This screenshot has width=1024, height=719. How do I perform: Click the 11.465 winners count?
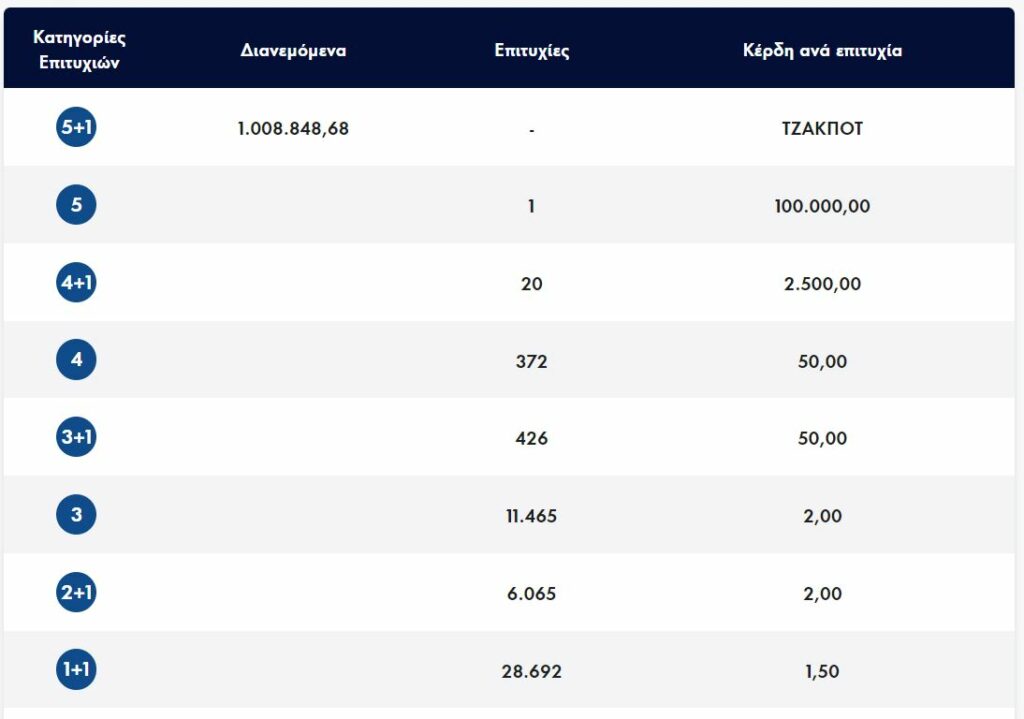pos(532,516)
